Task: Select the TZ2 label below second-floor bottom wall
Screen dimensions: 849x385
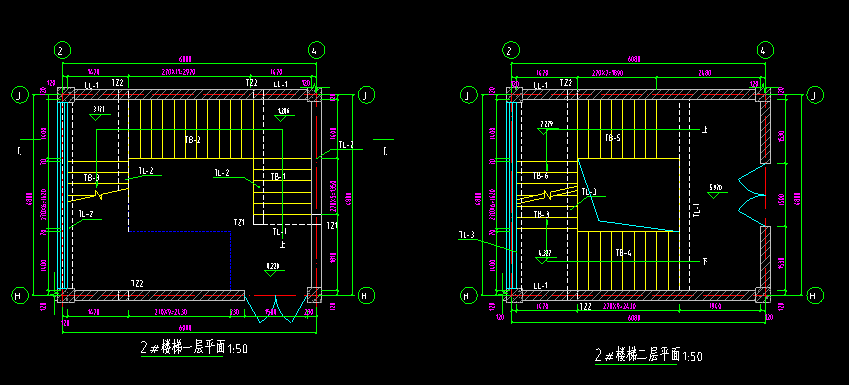Action: click(x=586, y=306)
